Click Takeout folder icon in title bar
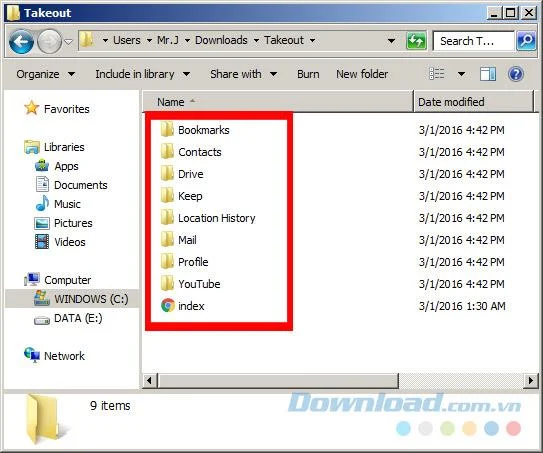 click(13, 13)
